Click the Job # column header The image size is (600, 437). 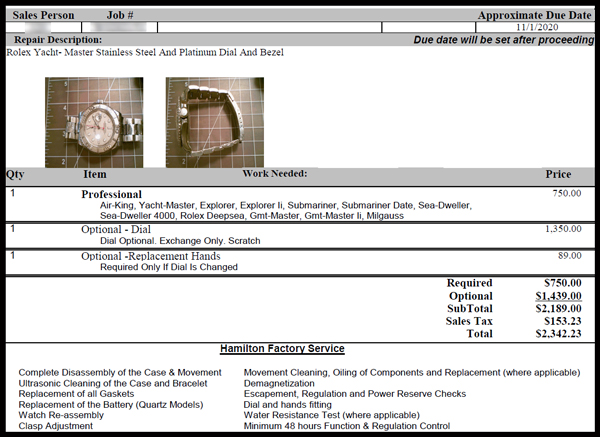120,15
